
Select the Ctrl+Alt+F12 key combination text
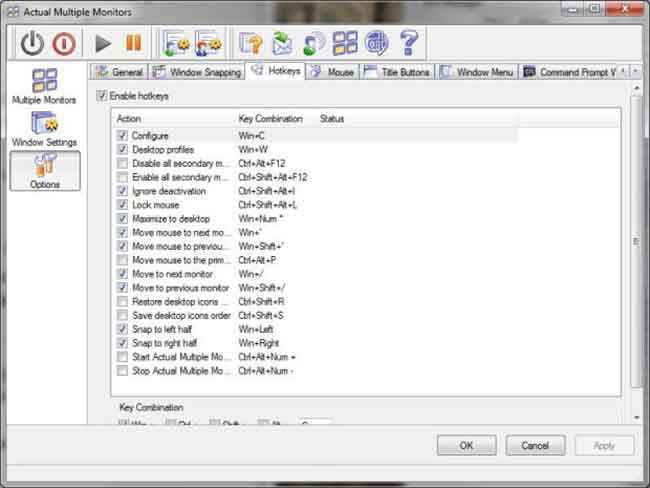(x=262, y=163)
